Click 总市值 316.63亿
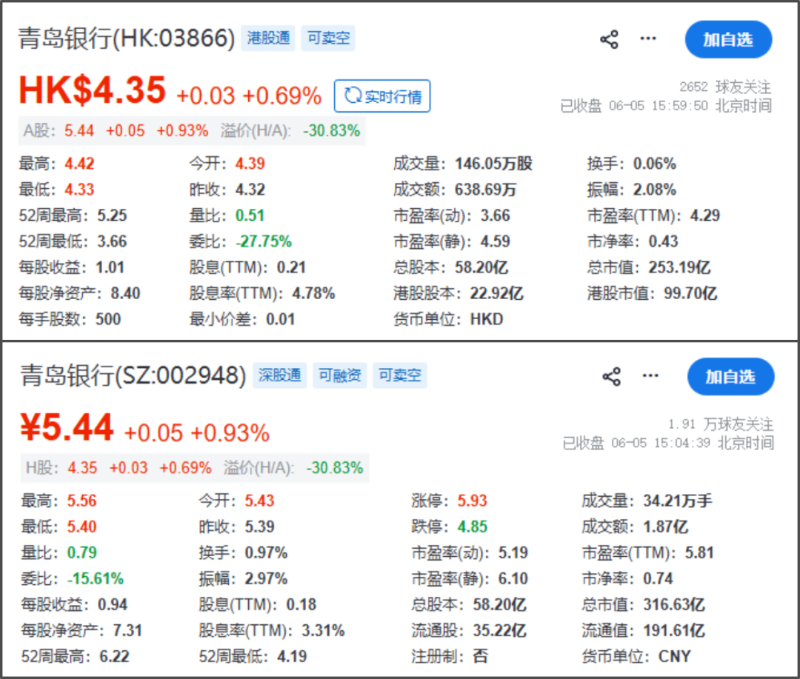This screenshot has width=800, height=679. pyautogui.click(x=643, y=605)
